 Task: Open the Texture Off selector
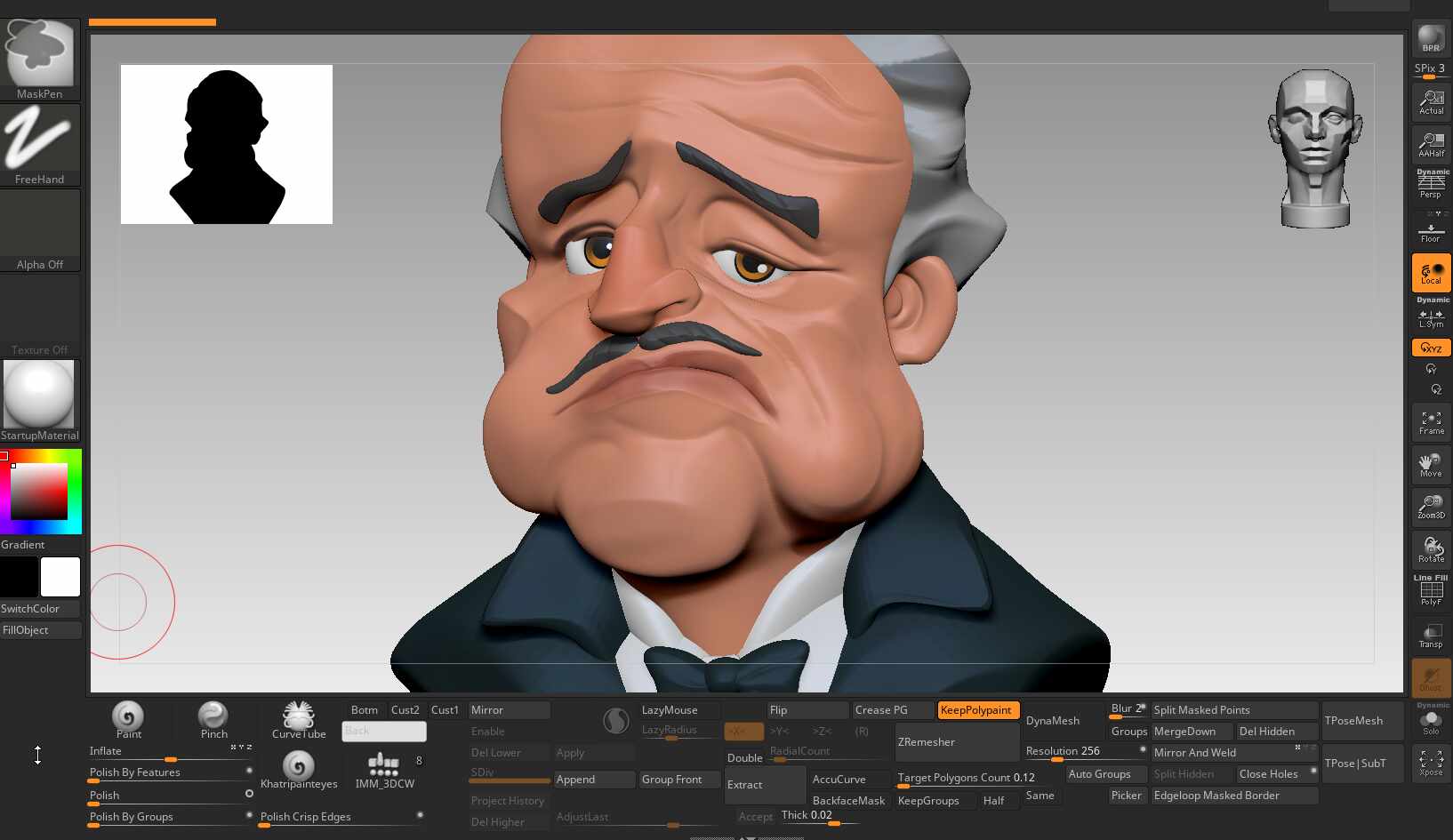40,316
